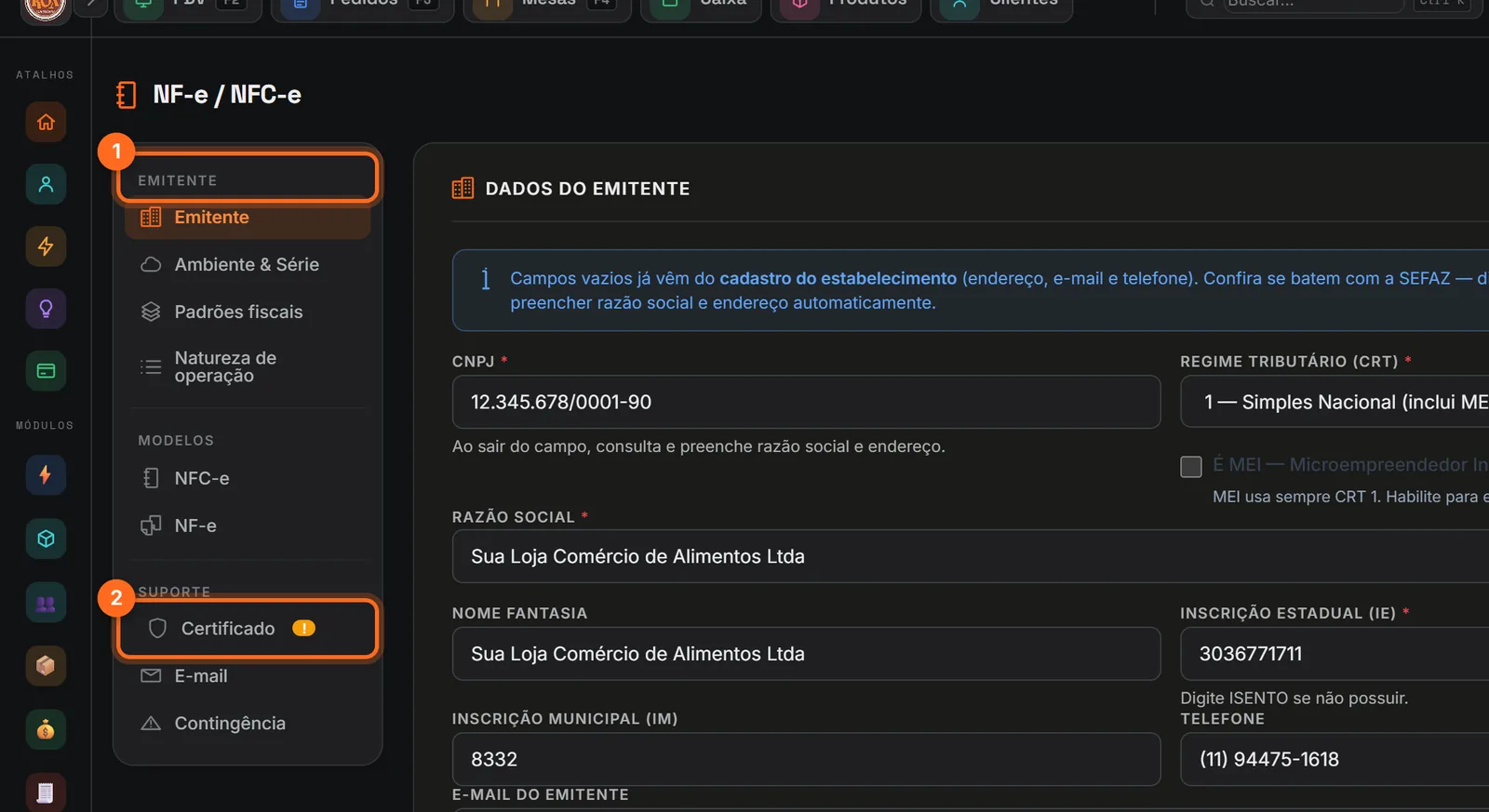Click the Inscrição Estadual field 303677711
Viewport: 1489px width, 812px height.
[1335, 654]
